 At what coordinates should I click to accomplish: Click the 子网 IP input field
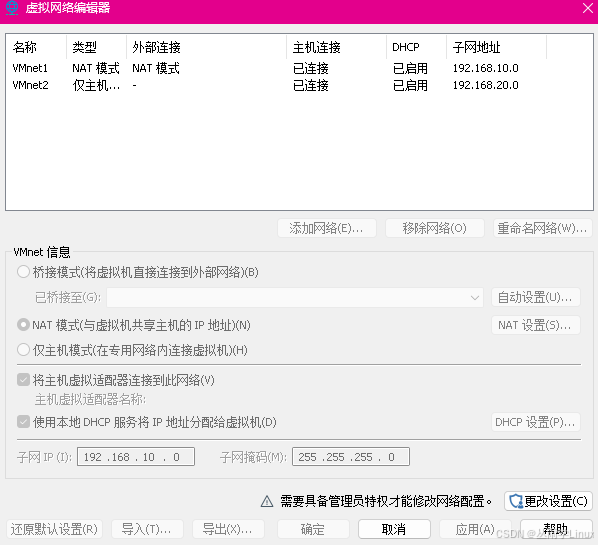point(136,457)
